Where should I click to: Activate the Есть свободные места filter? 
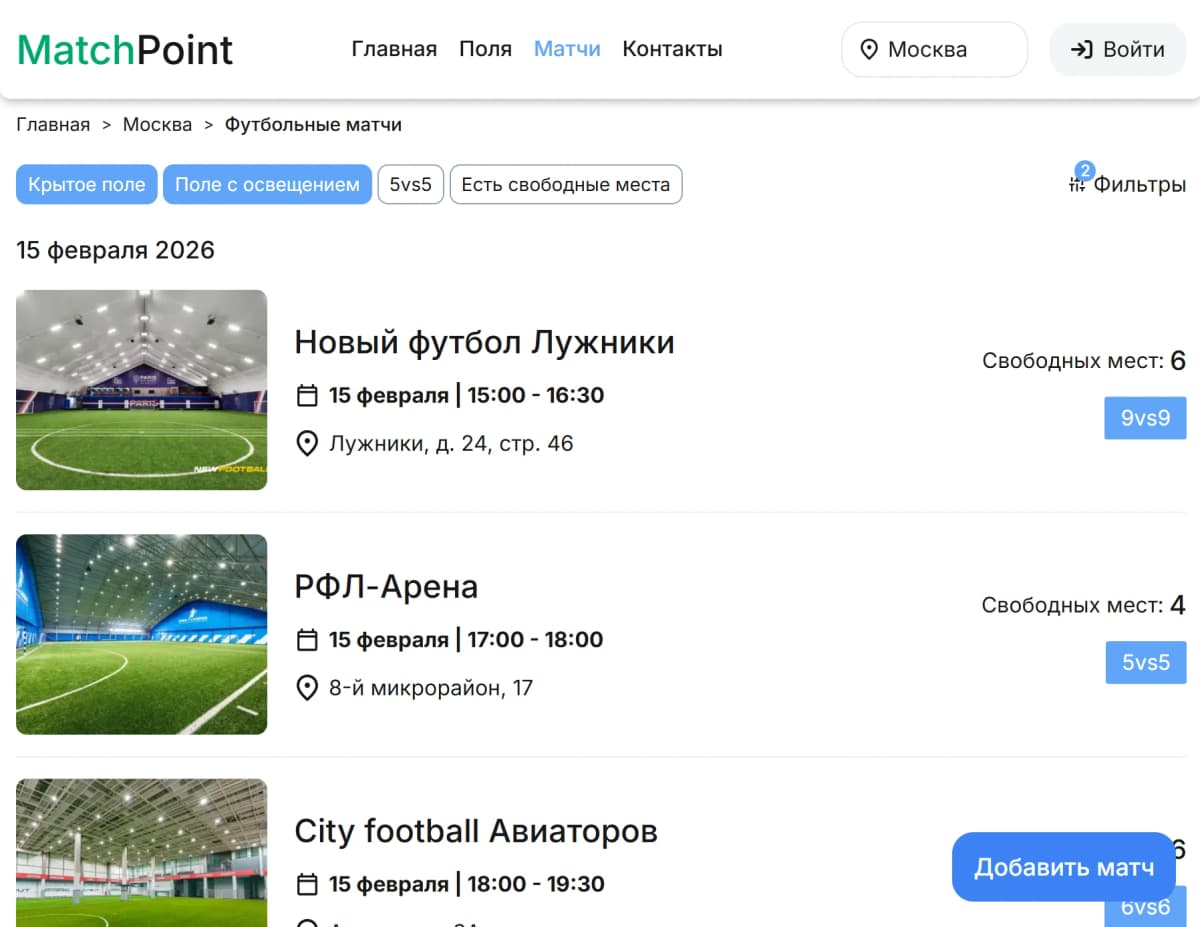566,184
